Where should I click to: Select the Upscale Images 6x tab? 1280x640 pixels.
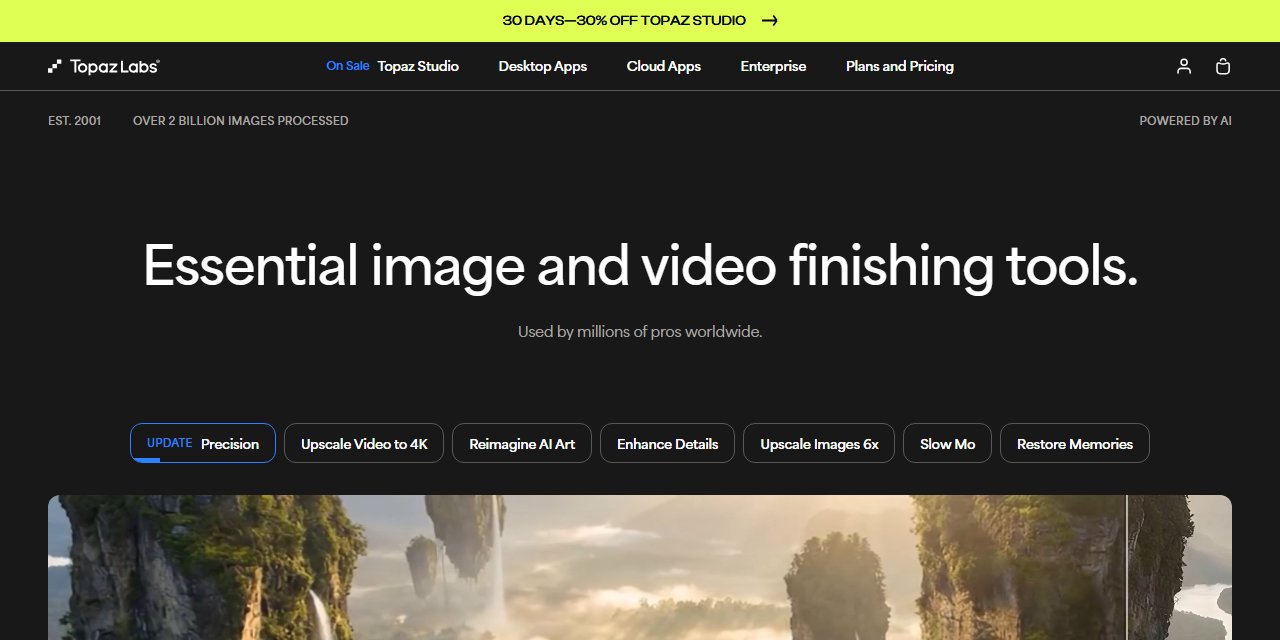tap(819, 443)
